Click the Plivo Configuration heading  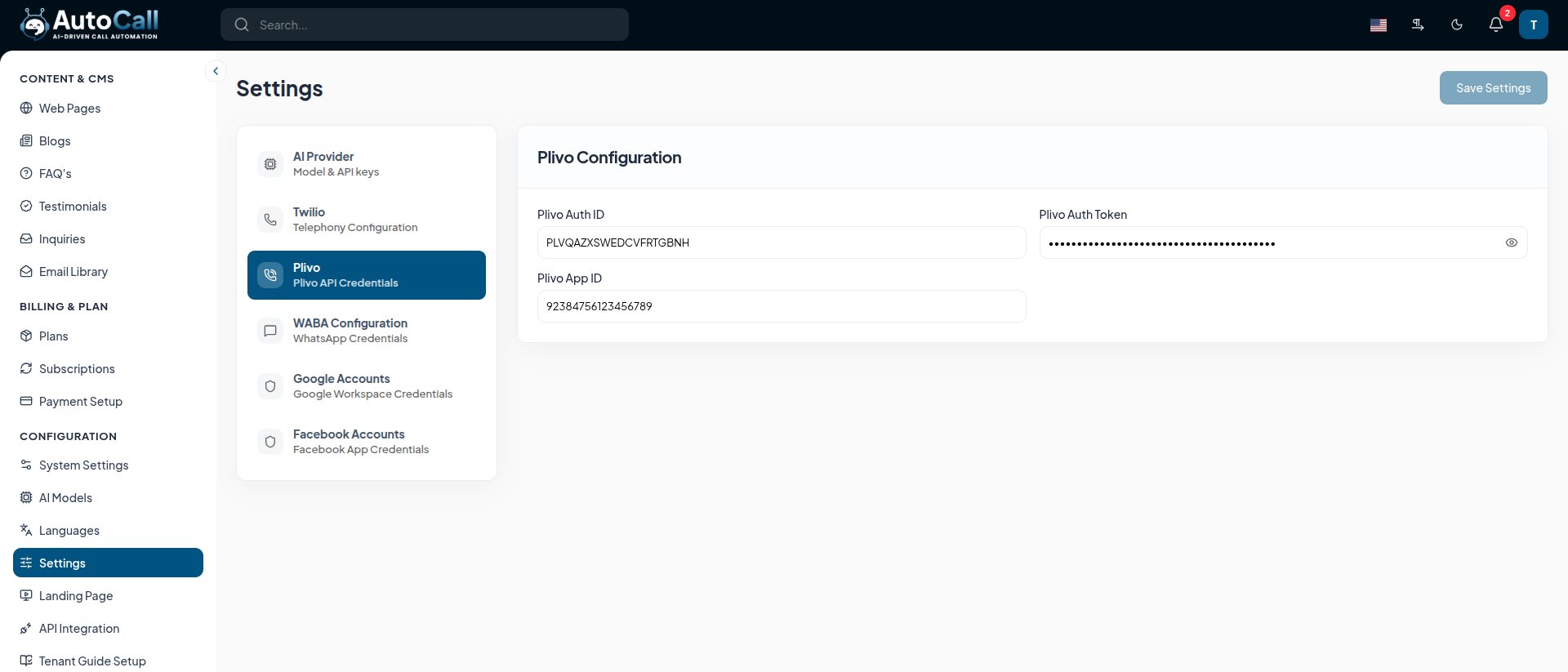pos(609,158)
